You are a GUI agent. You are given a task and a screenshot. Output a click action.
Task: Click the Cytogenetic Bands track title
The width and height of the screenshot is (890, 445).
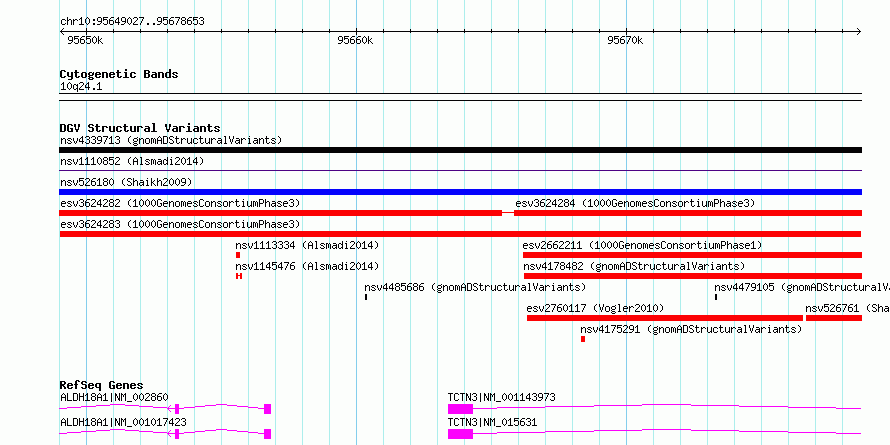click(x=119, y=74)
